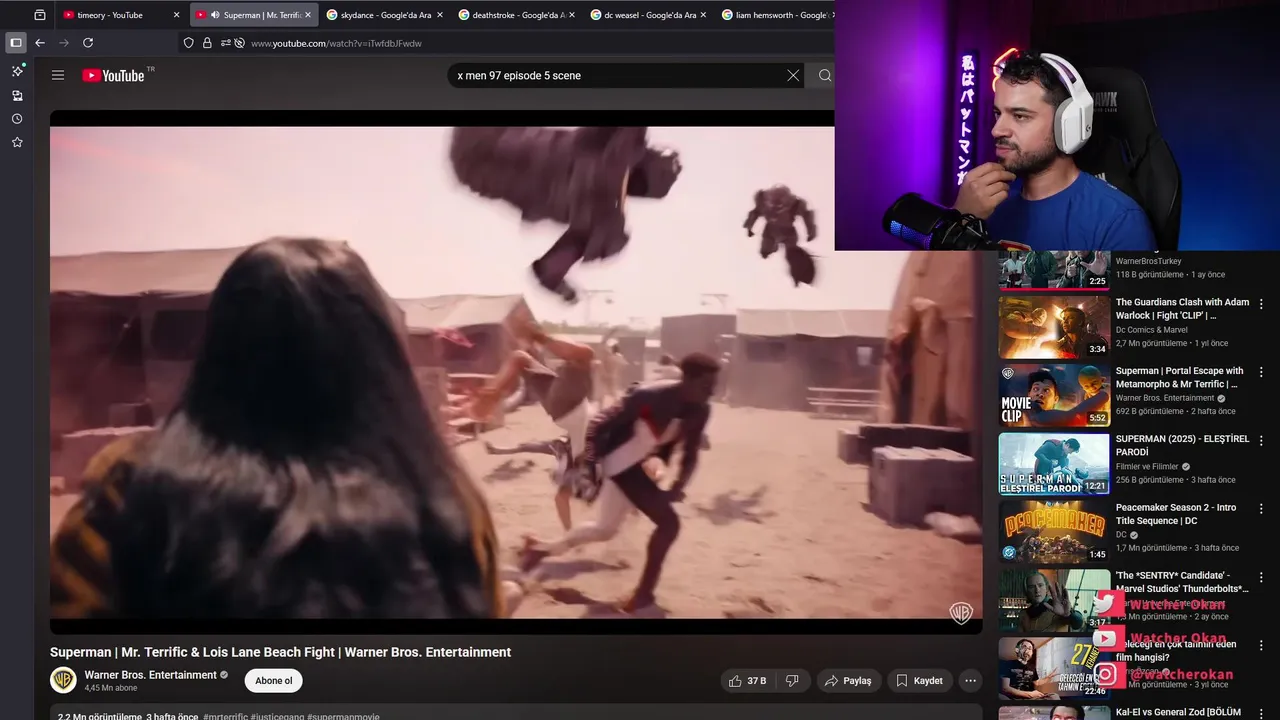This screenshot has width=1280, height=720.
Task: Open the tab islands/workspaces icon
Action: tap(40, 15)
